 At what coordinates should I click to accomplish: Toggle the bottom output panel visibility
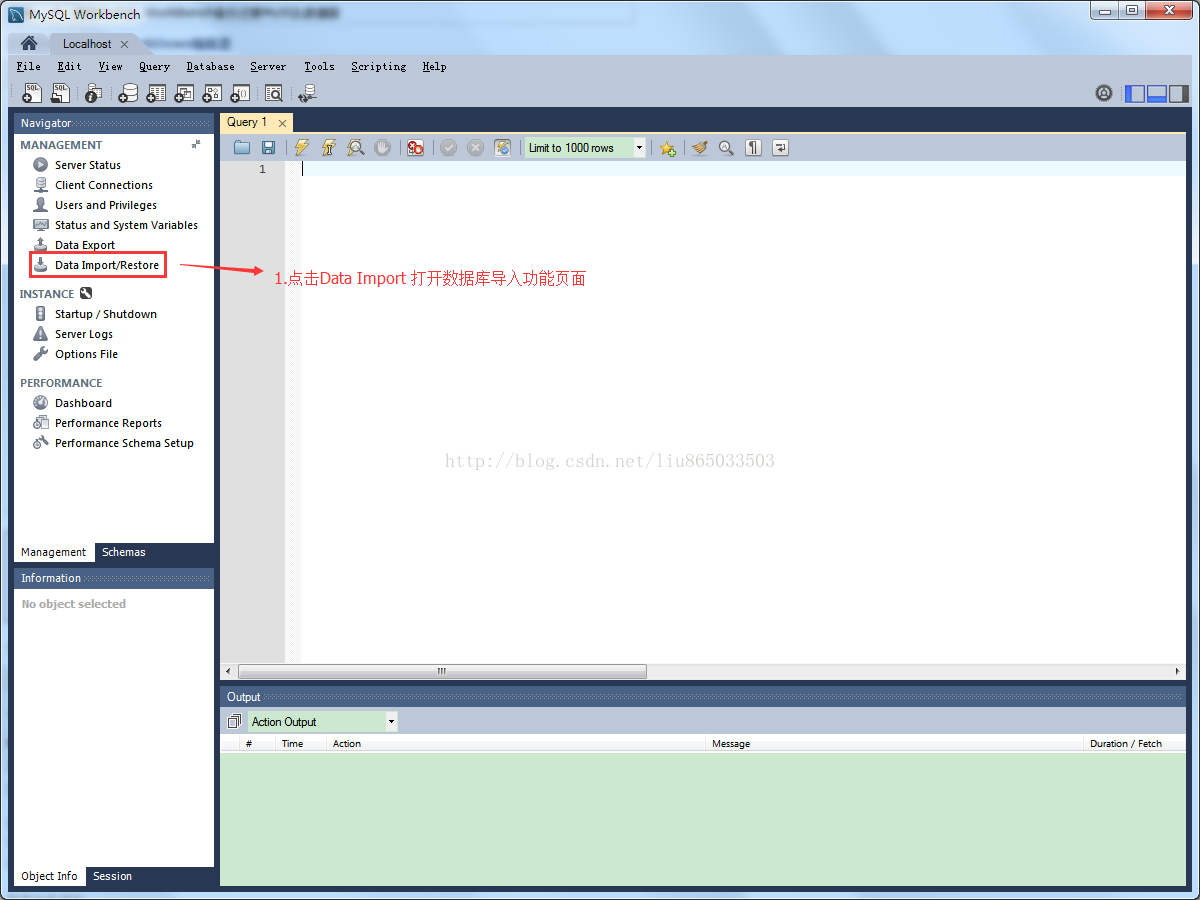click(1157, 93)
